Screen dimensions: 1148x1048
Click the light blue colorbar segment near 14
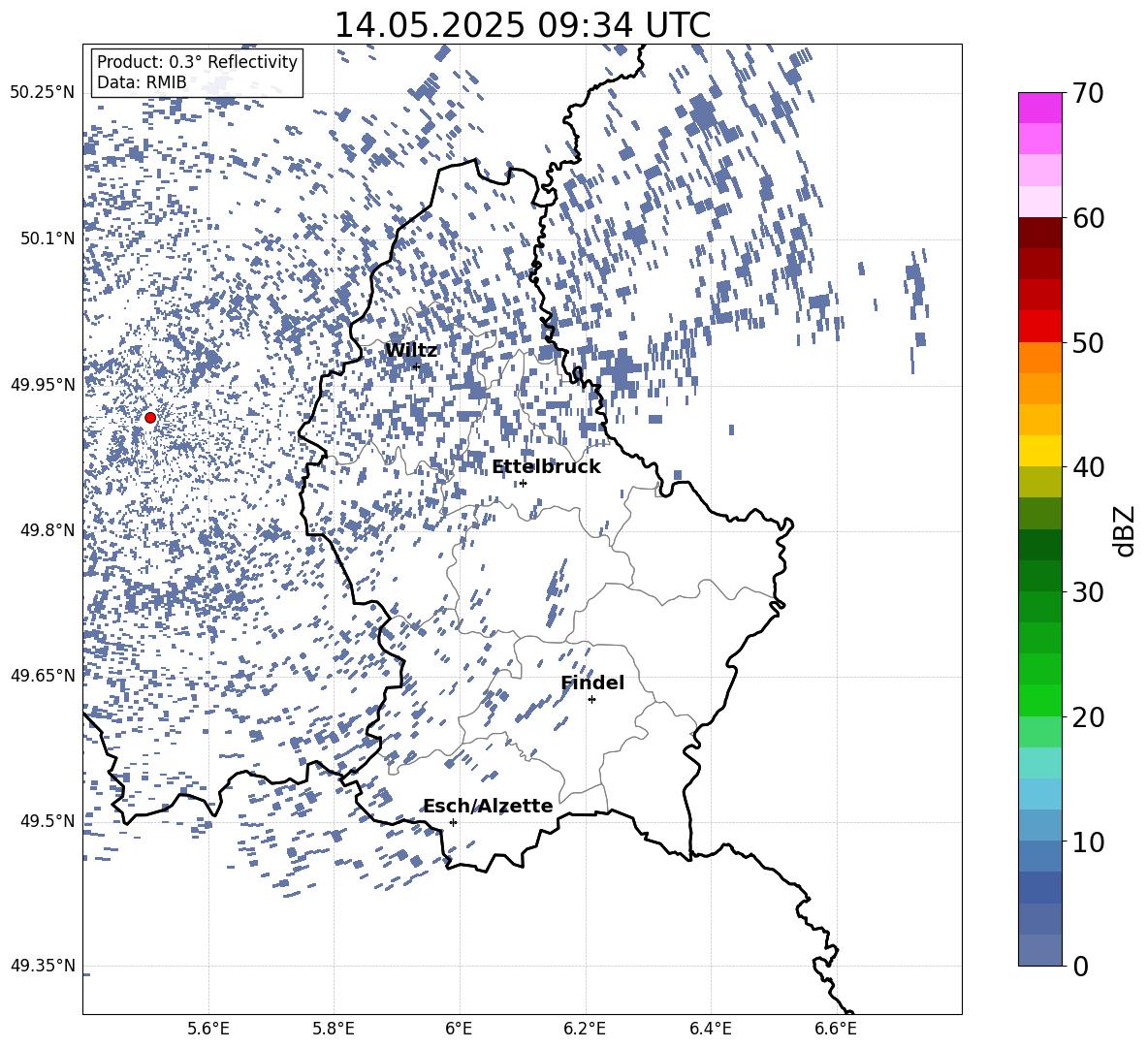(1040, 794)
